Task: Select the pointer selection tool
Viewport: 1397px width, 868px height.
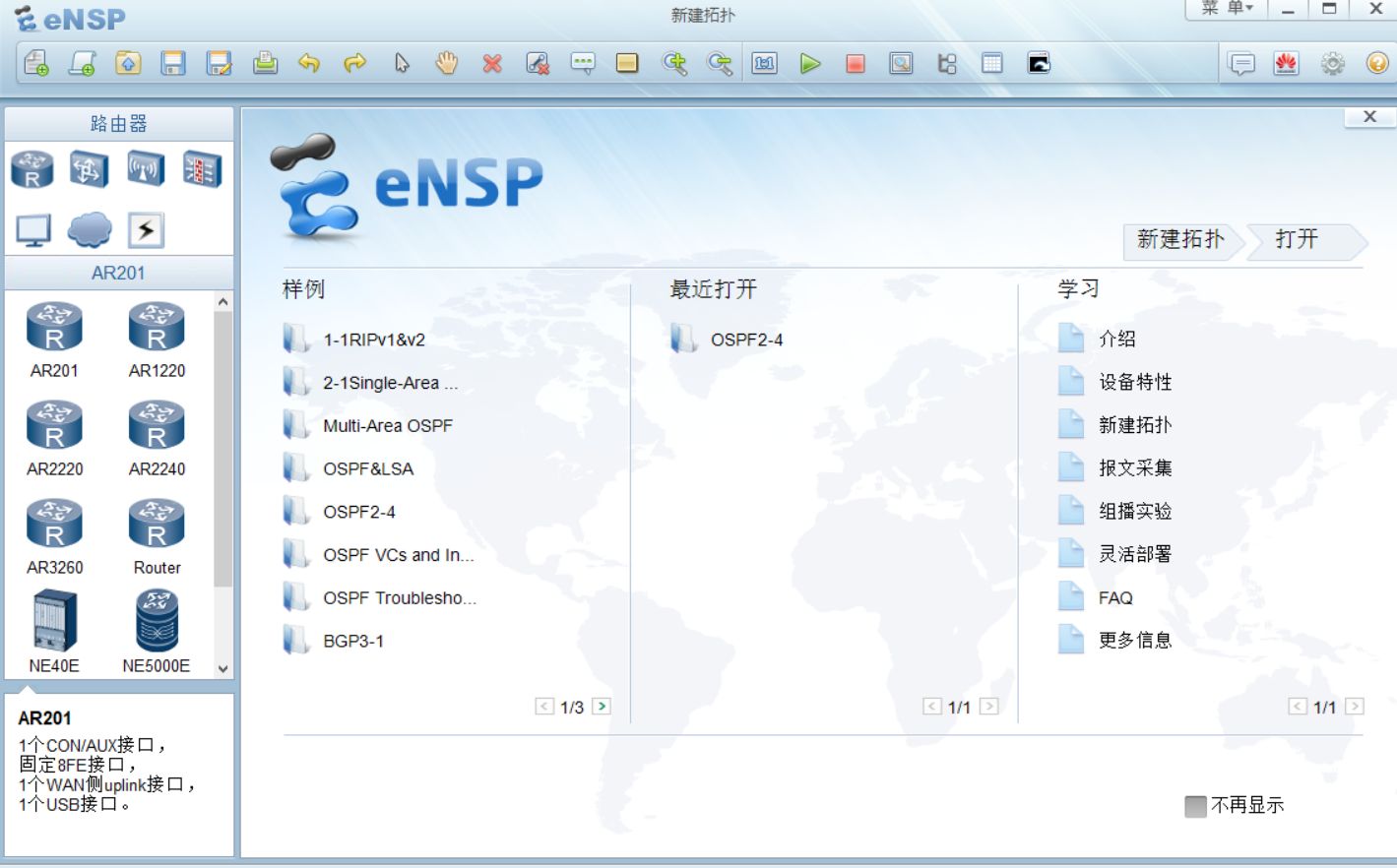Action: [x=401, y=64]
